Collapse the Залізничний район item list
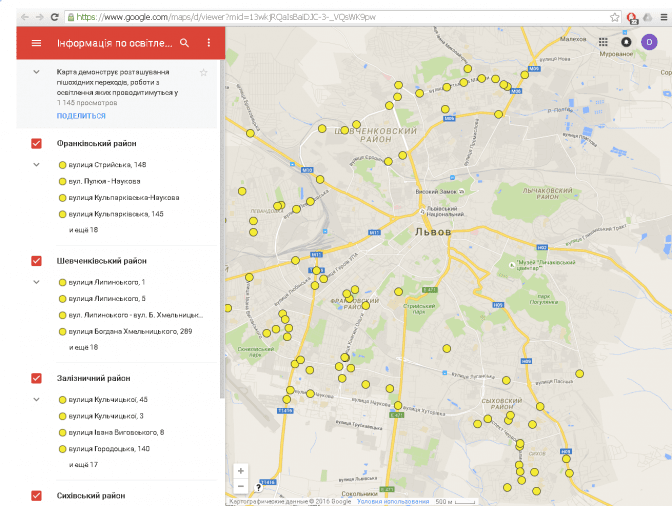Viewport: 672px width, 506px height. click(x=37, y=400)
